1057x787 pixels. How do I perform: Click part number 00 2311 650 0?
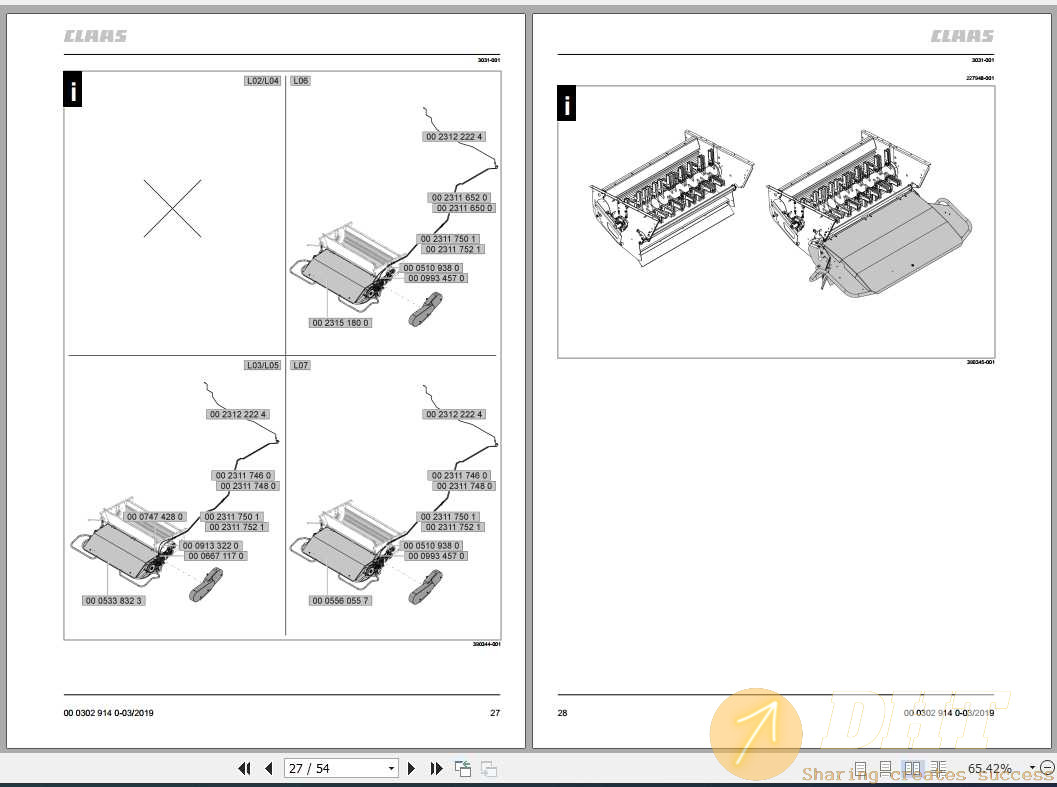tap(464, 208)
